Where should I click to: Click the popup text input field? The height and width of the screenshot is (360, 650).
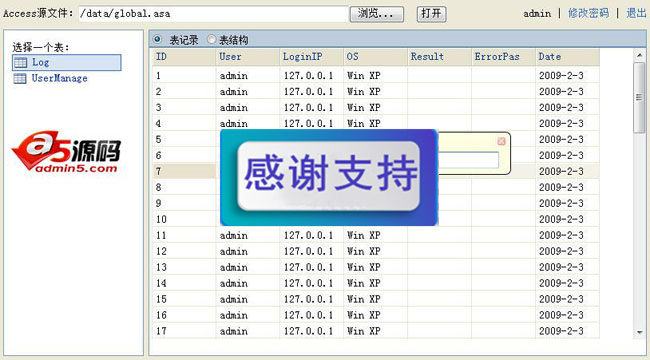click(468, 160)
